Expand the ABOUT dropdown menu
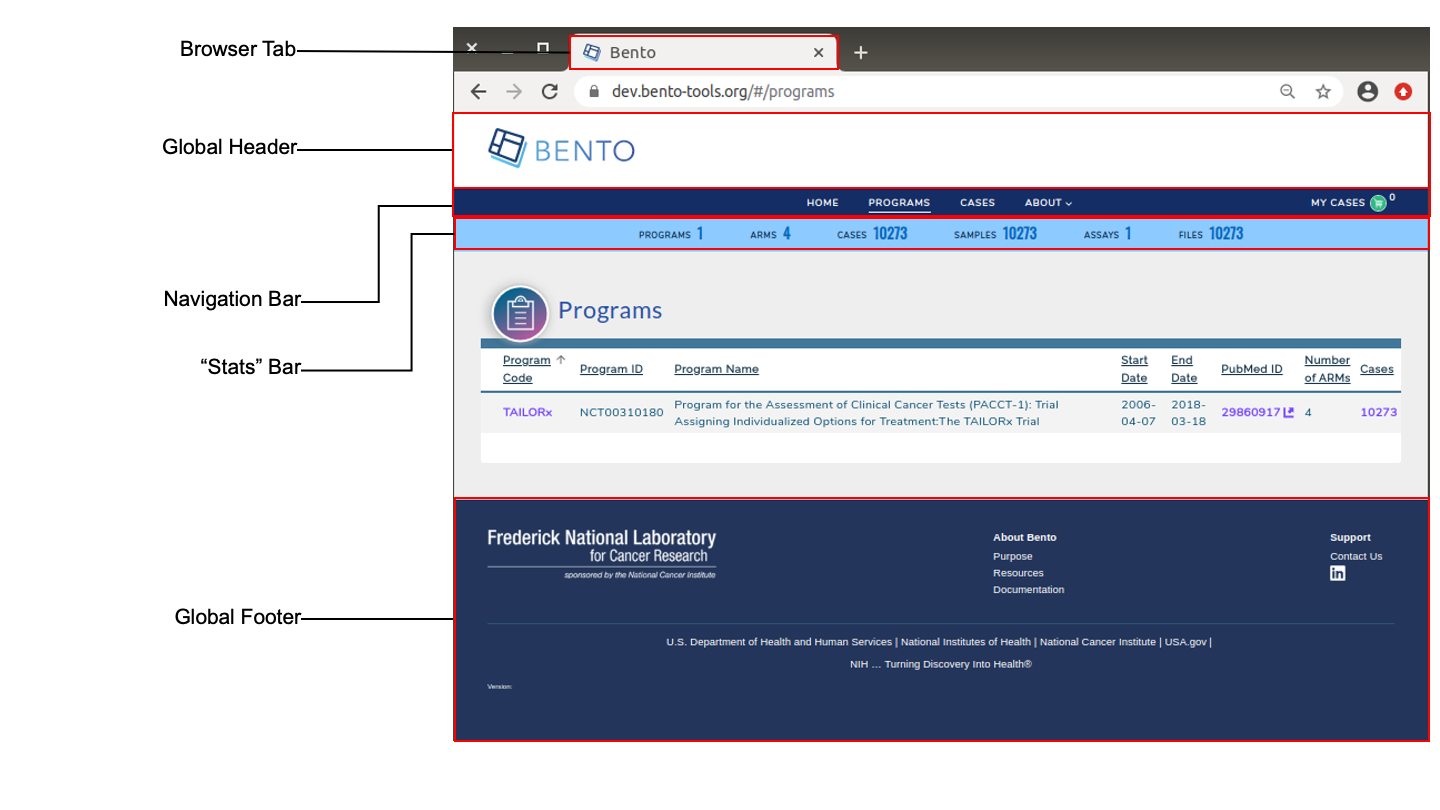This screenshot has height=810, width=1440. (1048, 203)
